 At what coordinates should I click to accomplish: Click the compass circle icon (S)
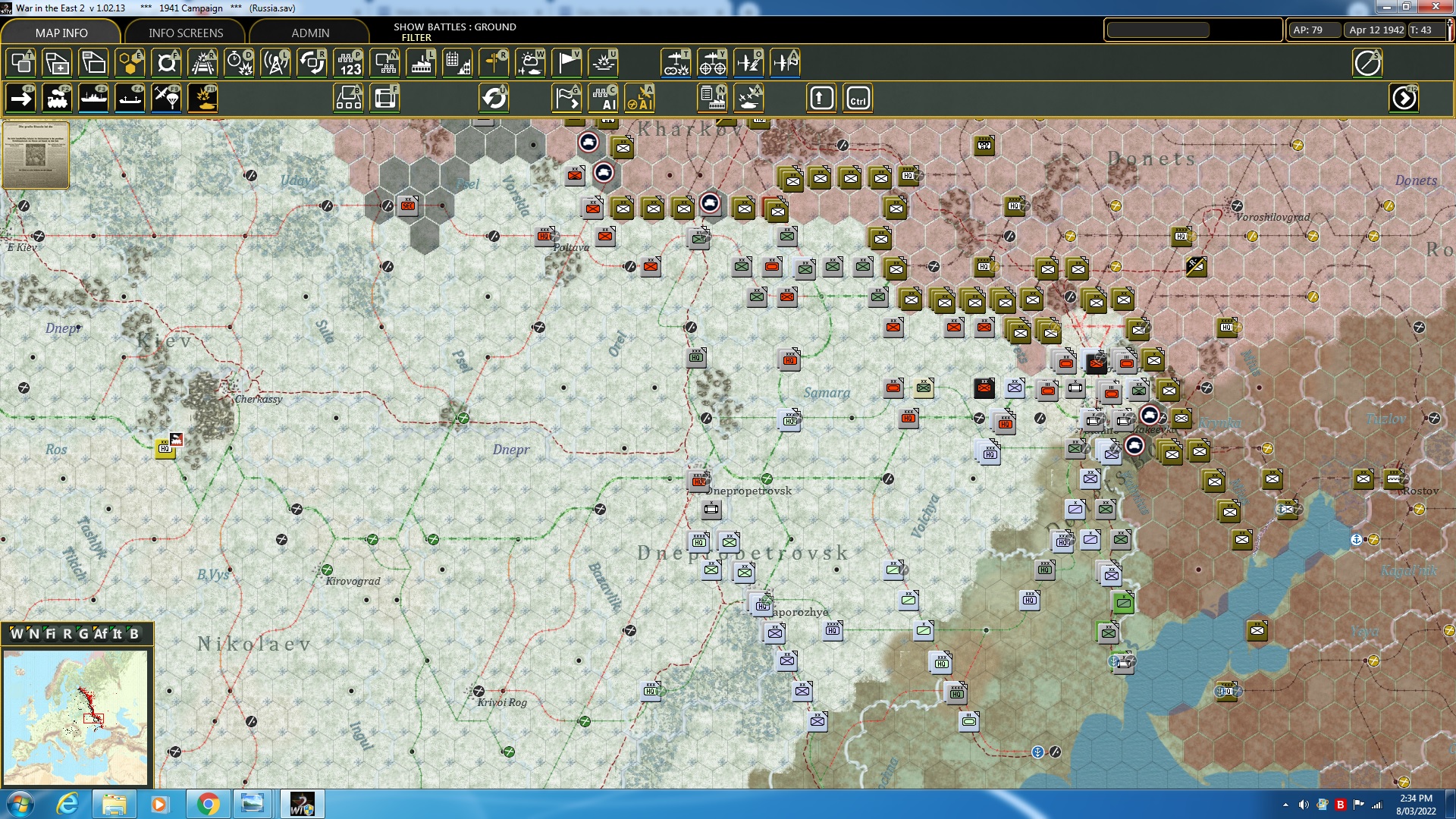[1367, 63]
